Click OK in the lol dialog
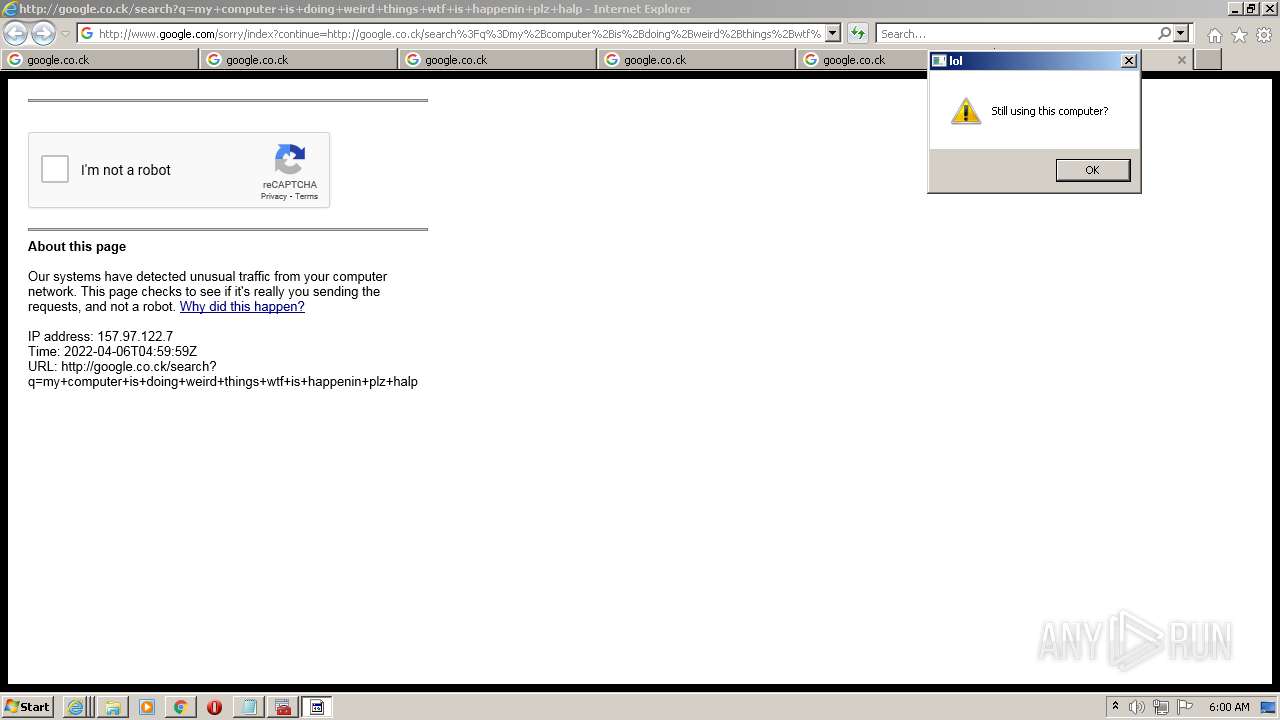Viewport: 1280px width, 720px height. point(1092,170)
